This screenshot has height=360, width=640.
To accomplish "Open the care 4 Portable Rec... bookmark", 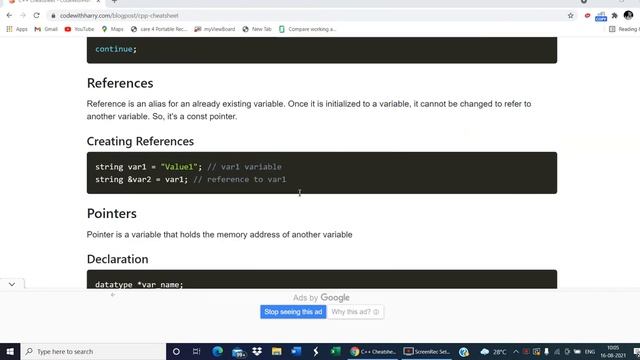I will (159, 29).
